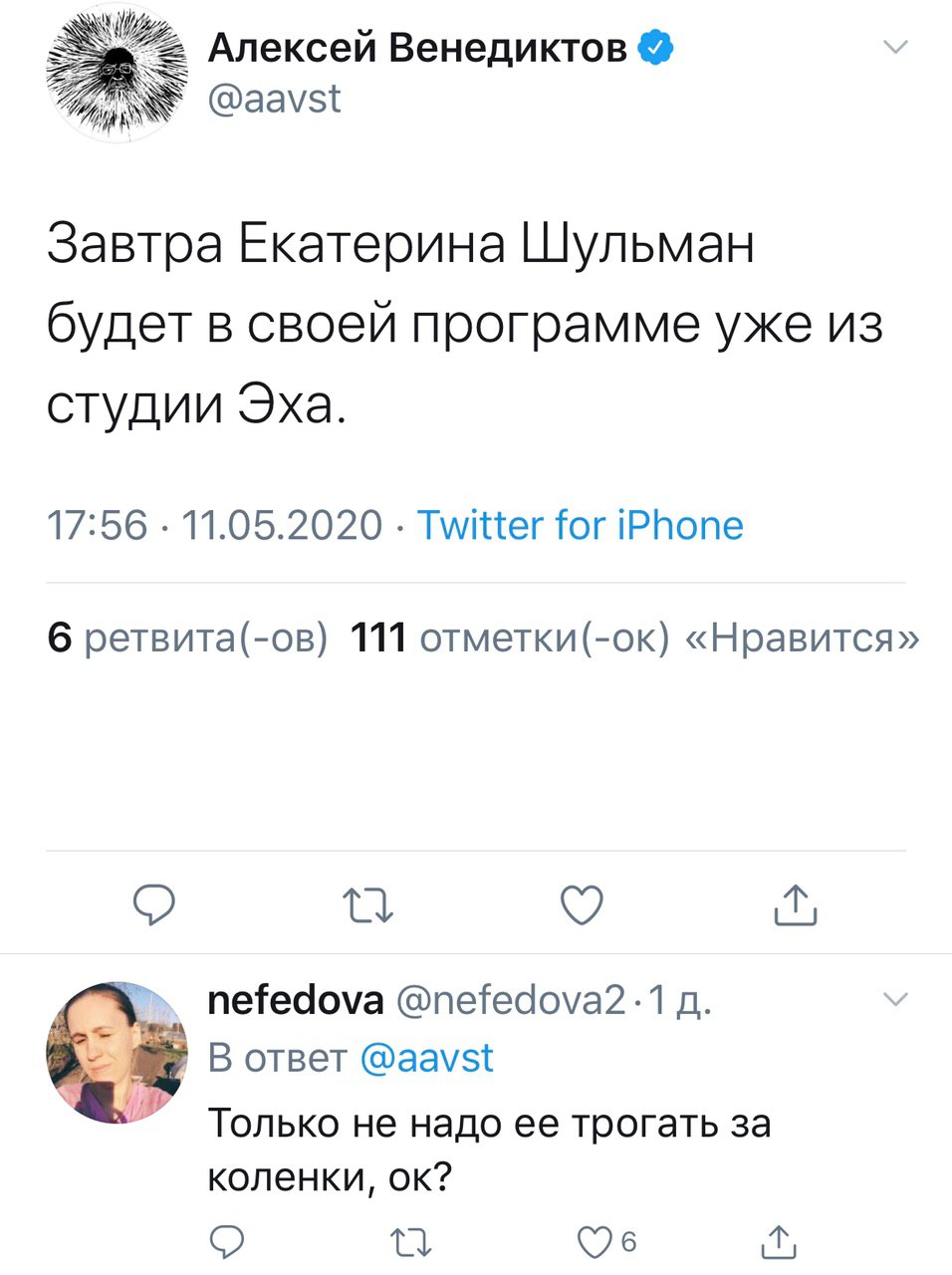Viewport: 952px width, 1275px height.
Task: Like the main tweet with heart icon
Action: coord(582,904)
